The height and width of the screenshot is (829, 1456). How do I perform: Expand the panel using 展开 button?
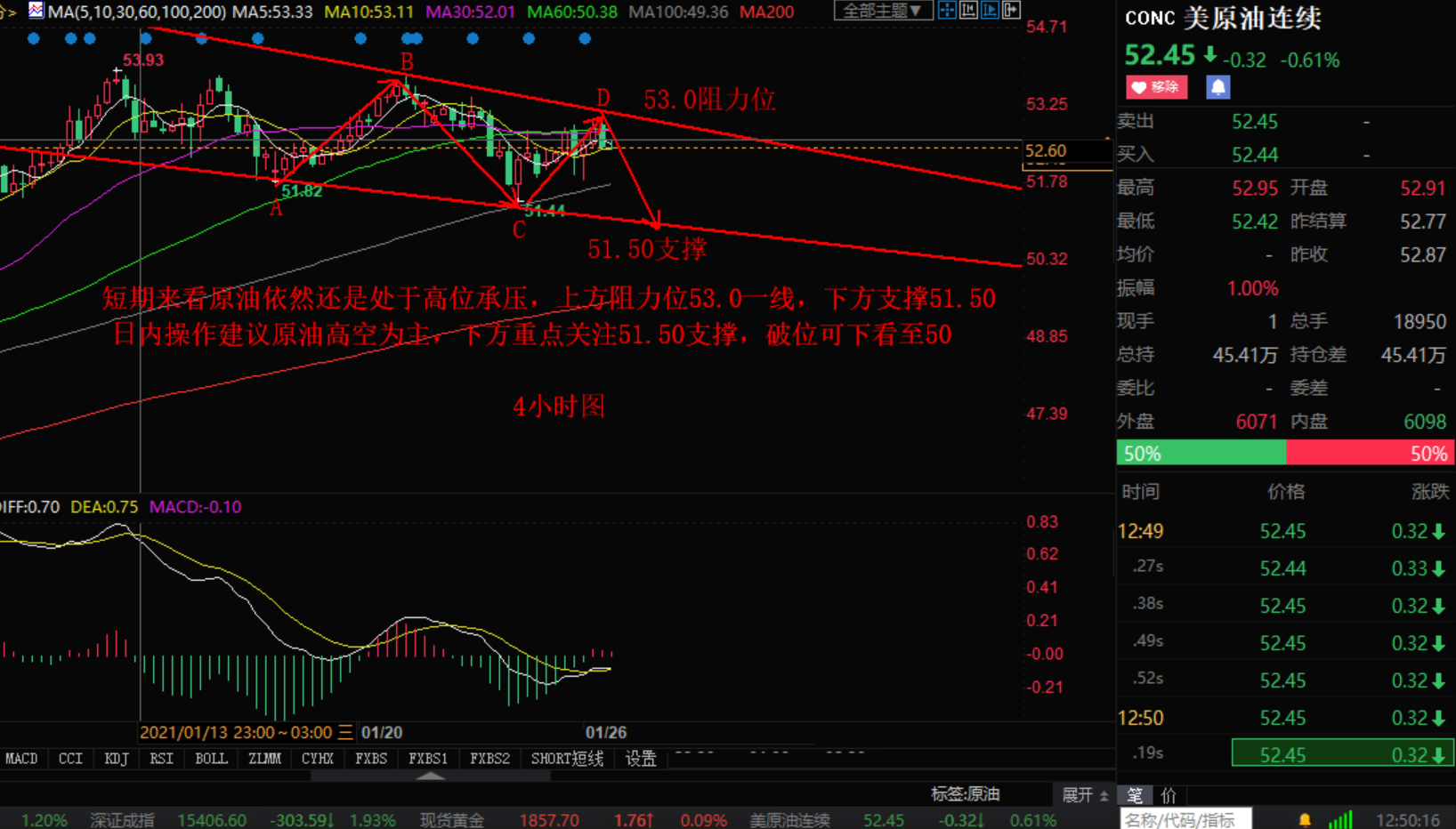tap(1084, 794)
